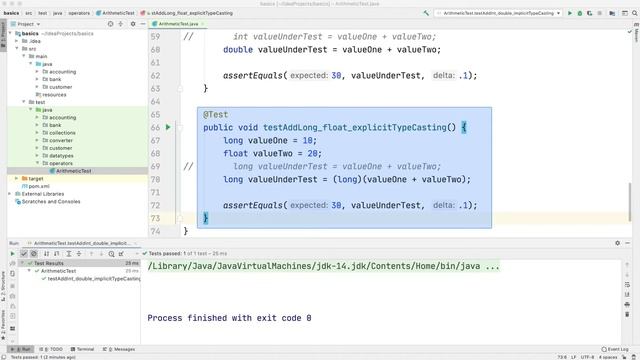Collapse the src folder
Viewport: 640px width, 360px height.
(x=17, y=49)
